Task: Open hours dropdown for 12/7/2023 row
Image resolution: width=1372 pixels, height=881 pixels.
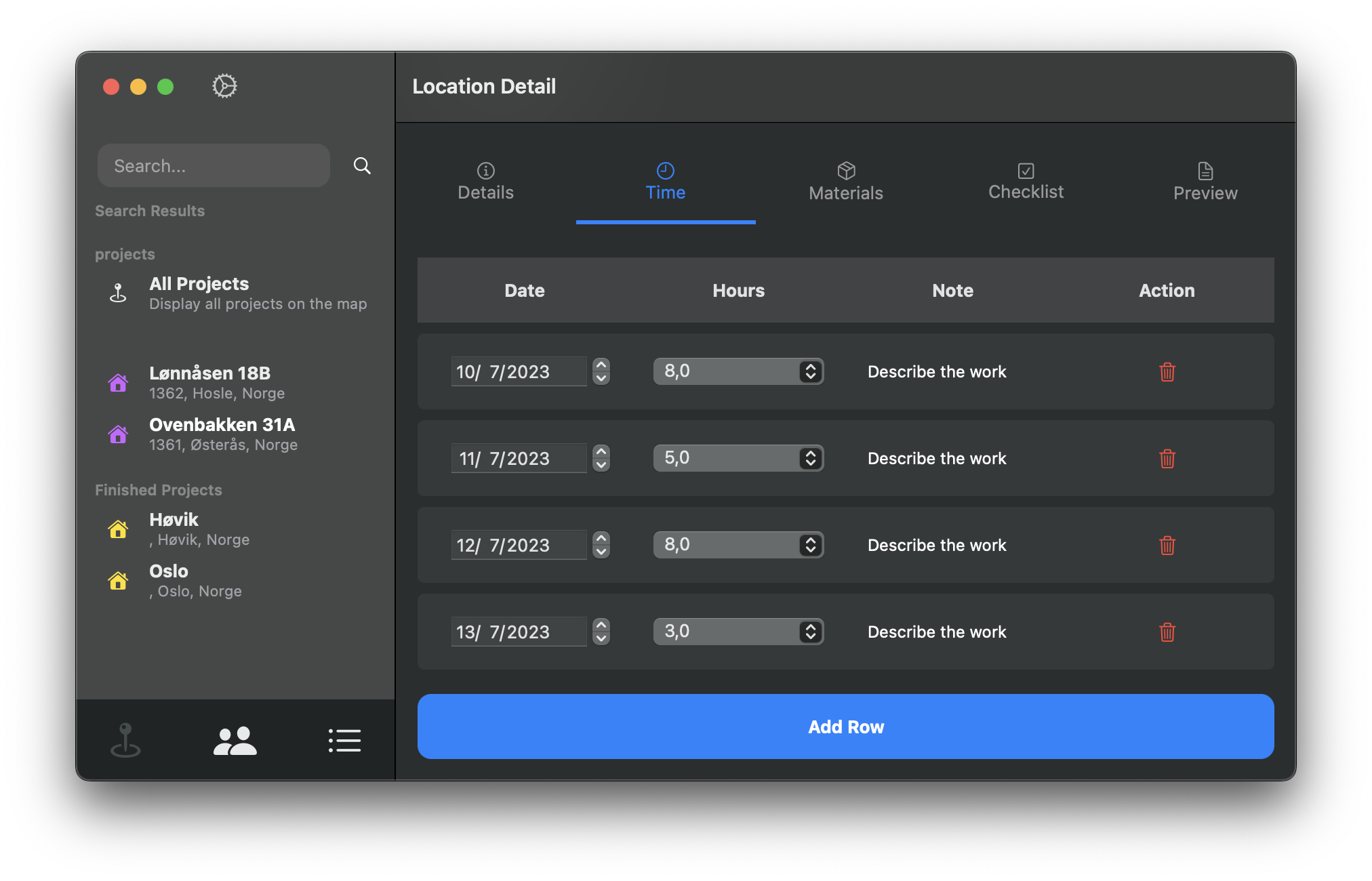Action: pyautogui.click(x=738, y=545)
